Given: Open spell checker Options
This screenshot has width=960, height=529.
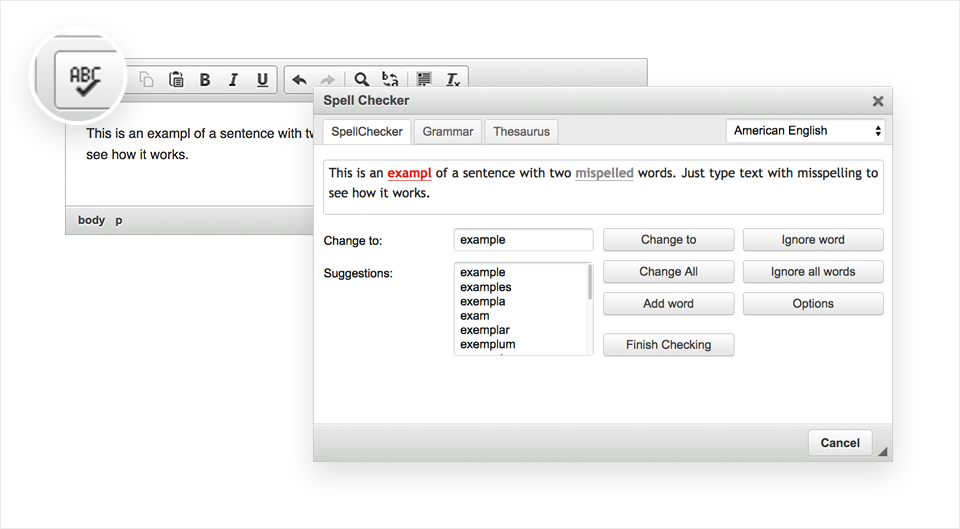Looking at the screenshot, I should click(x=813, y=304).
